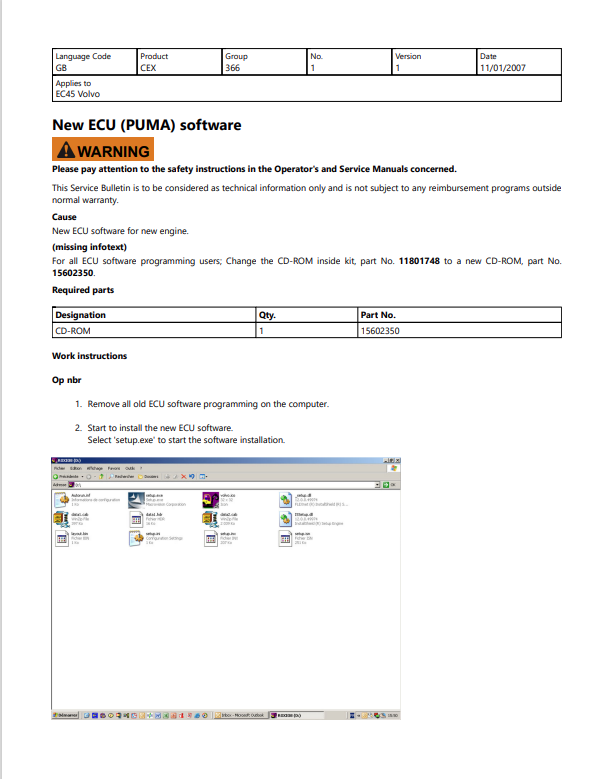
Task: Open the Favoris menu in Explorer
Action: [x=114, y=468]
